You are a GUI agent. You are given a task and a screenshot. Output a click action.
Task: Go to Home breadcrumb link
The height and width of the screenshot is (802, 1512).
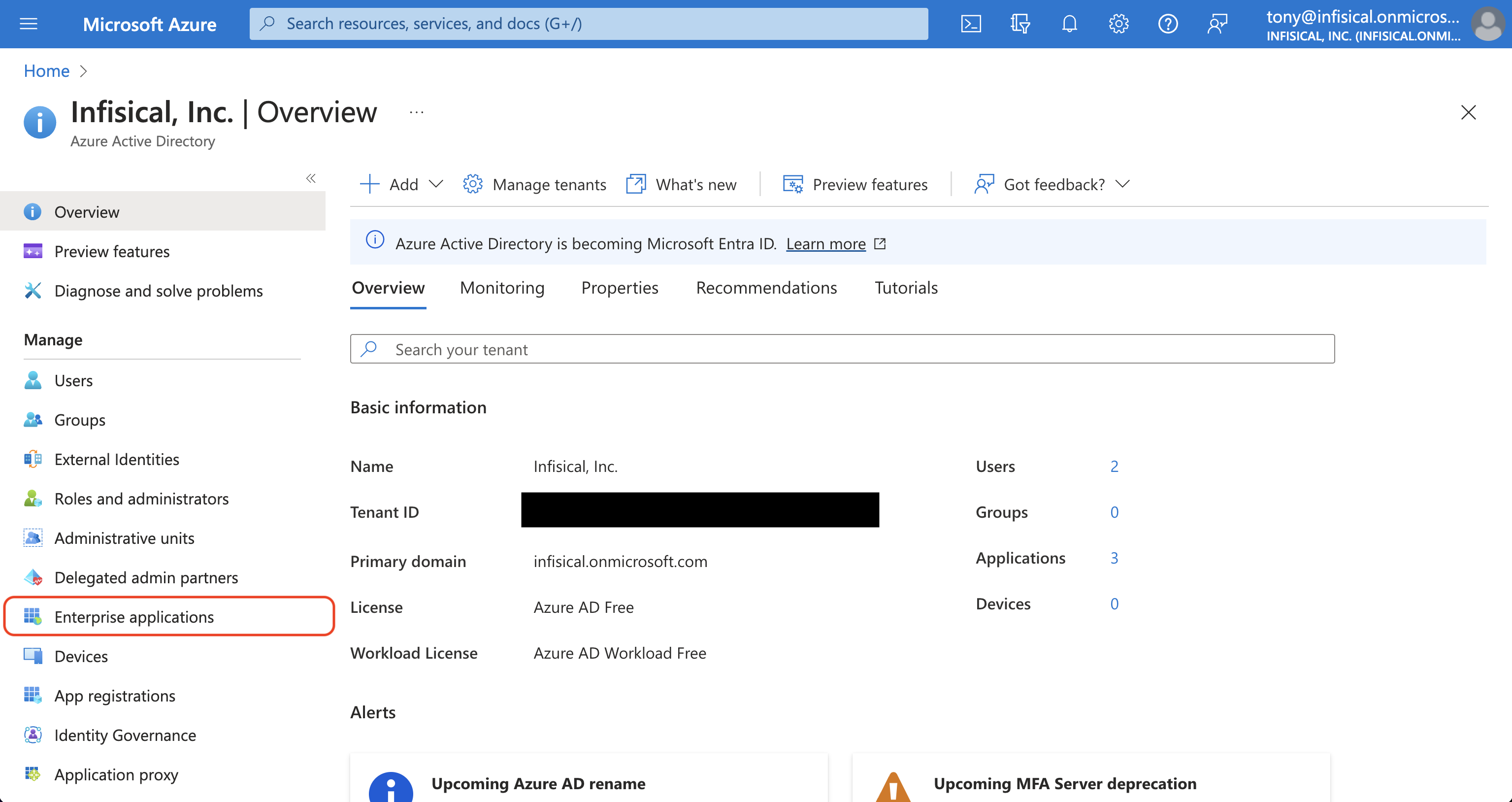click(x=47, y=71)
